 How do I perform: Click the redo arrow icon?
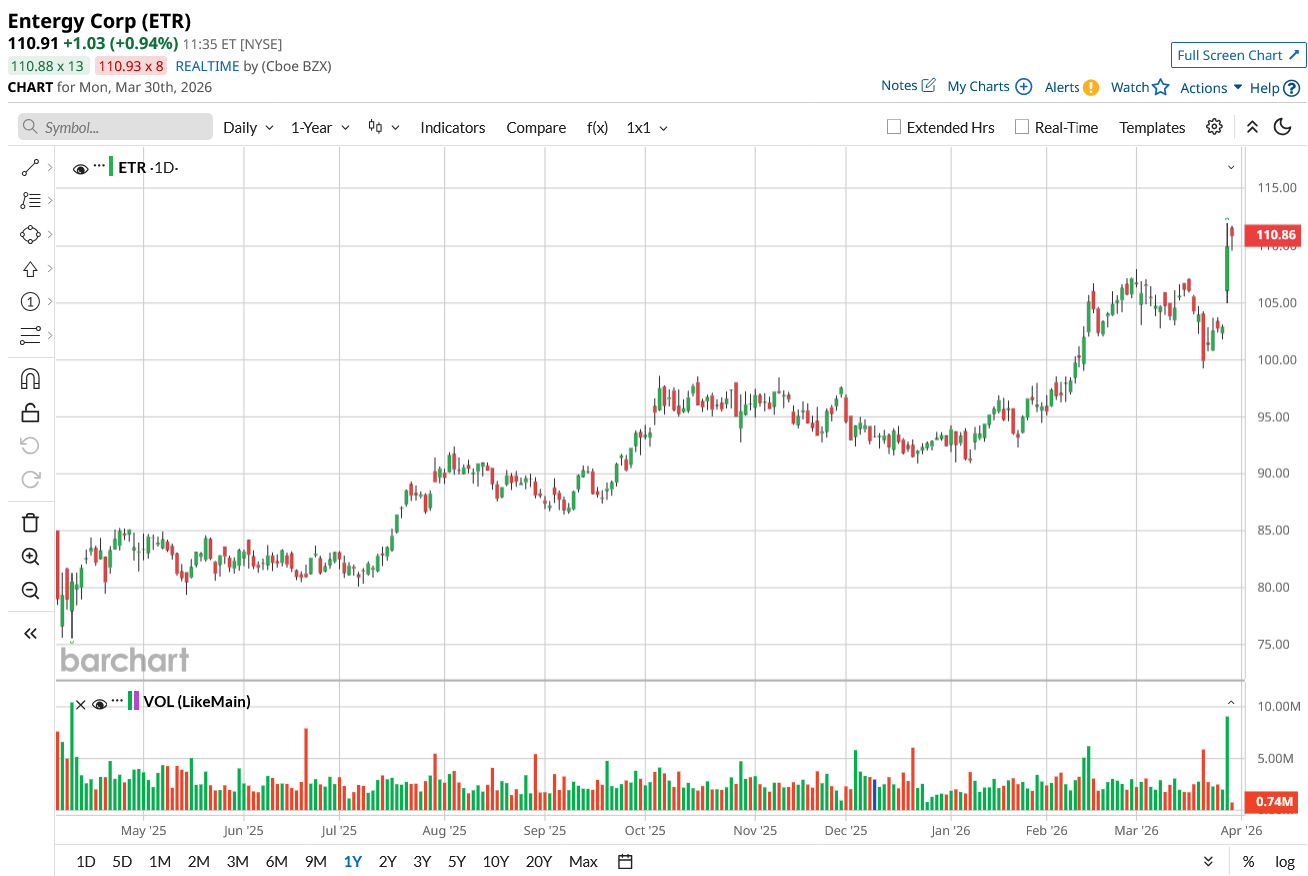coord(30,479)
